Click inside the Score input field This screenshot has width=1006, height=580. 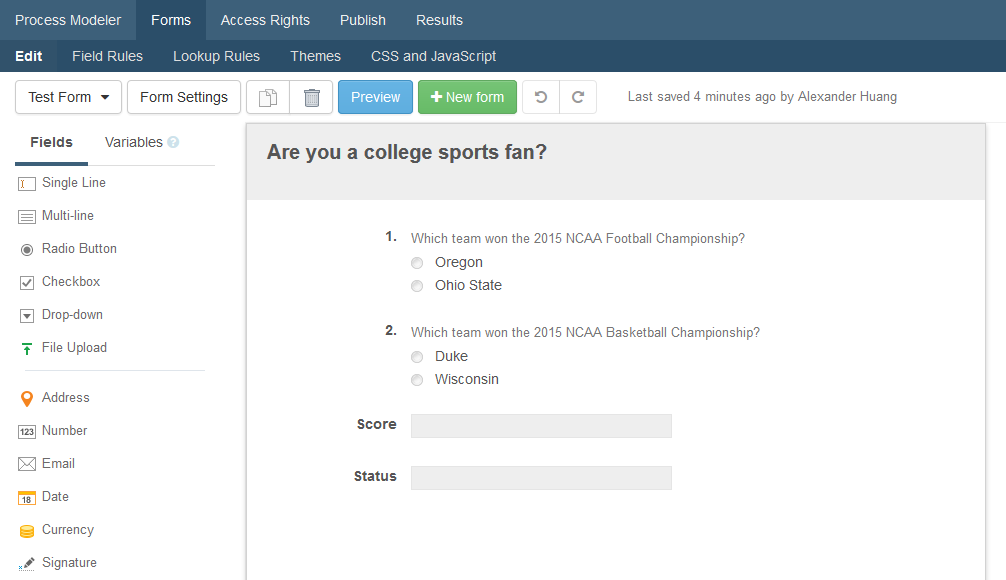pyautogui.click(x=541, y=426)
